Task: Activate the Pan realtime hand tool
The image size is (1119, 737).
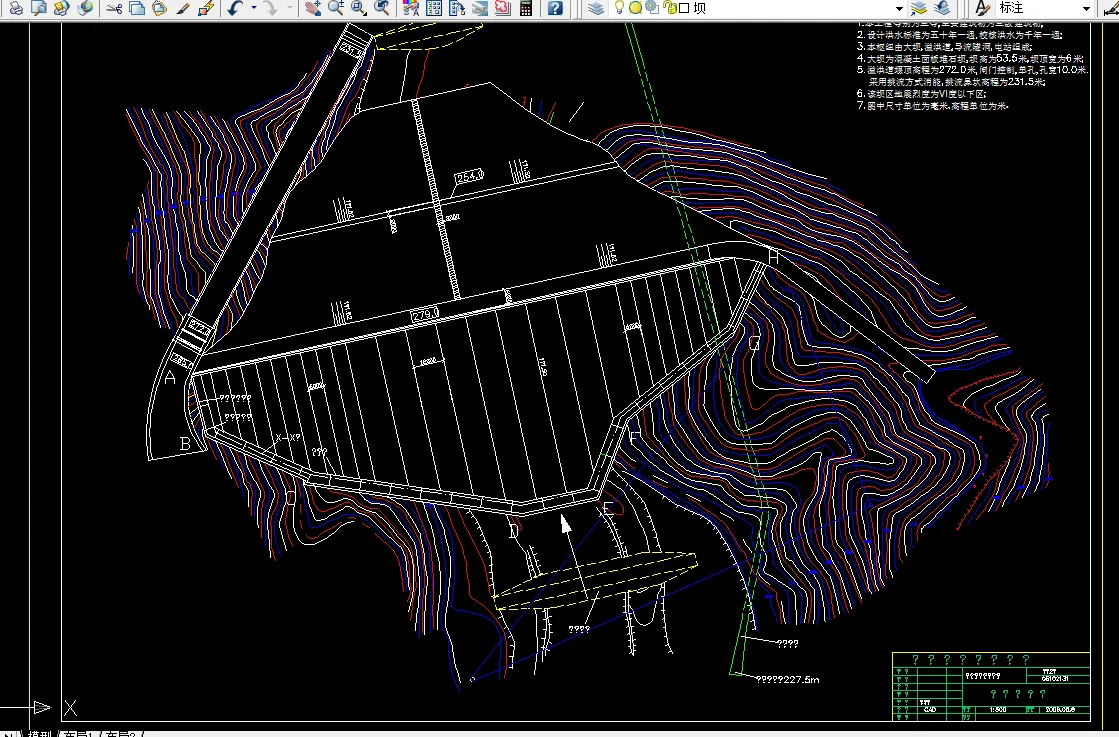Action: (x=313, y=8)
